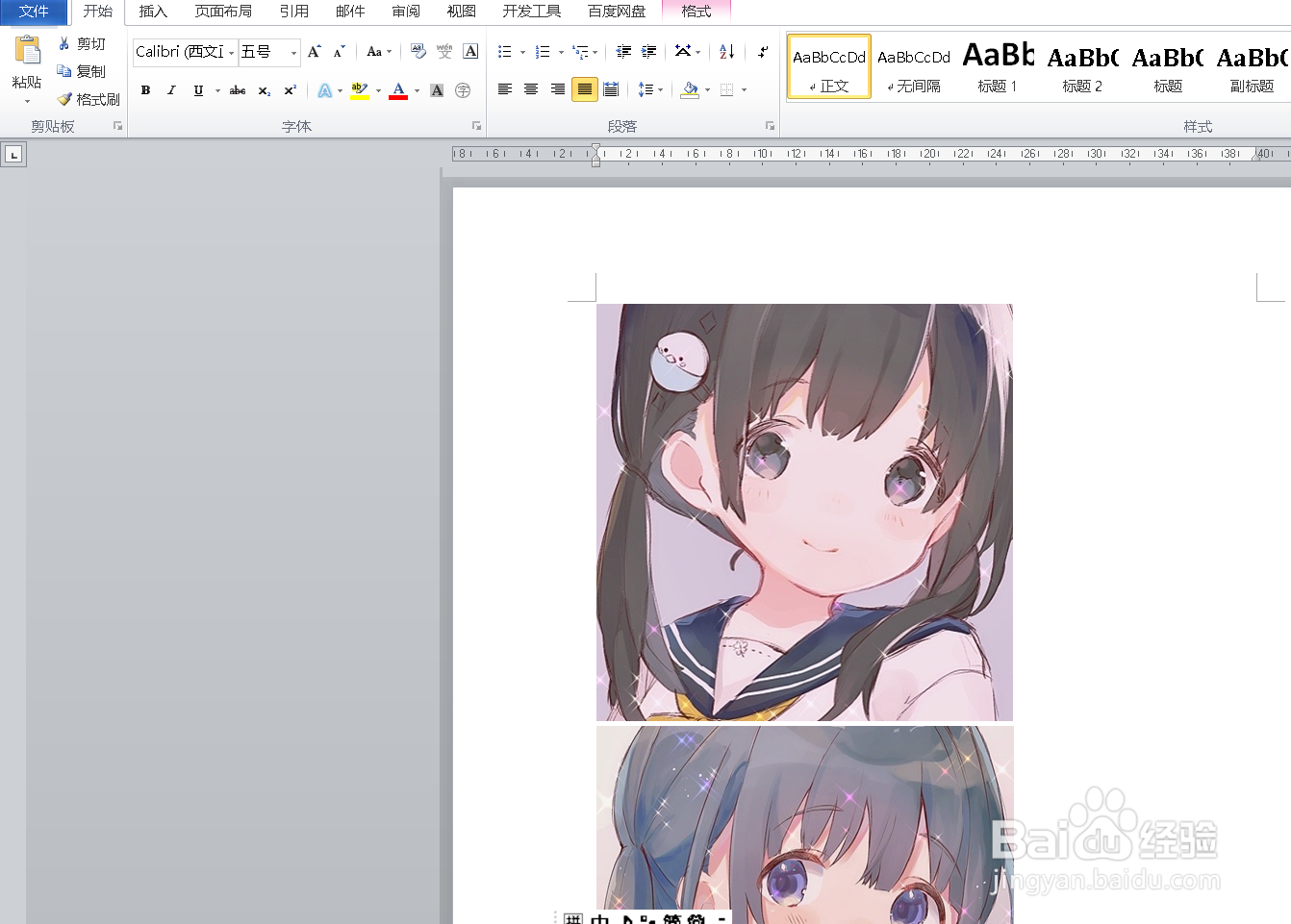This screenshot has width=1291, height=924.
Task: Expand underline style dropdown arrow
Action: 217,90
